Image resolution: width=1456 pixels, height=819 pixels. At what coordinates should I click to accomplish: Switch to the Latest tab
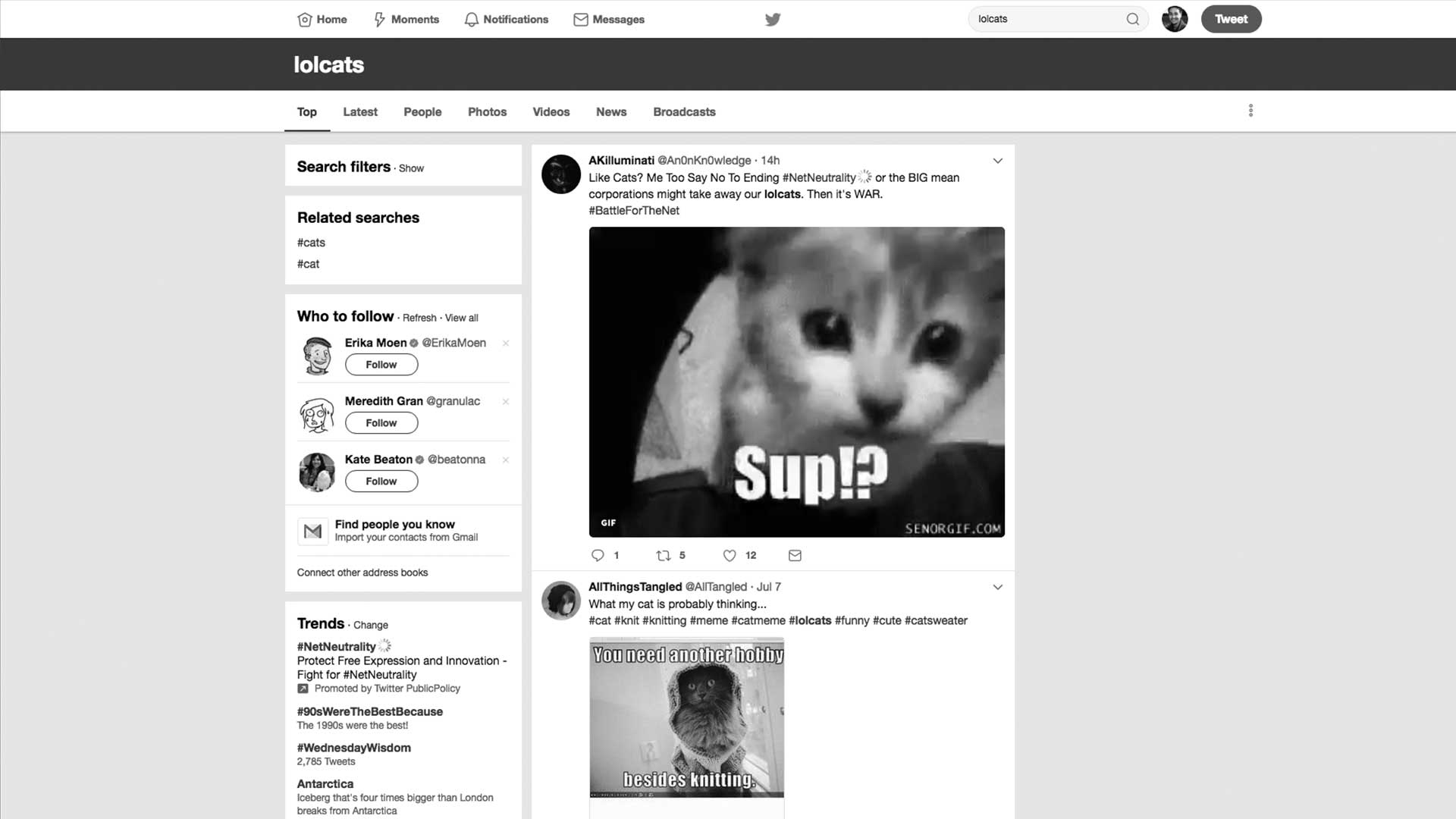pyautogui.click(x=360, y=111)
